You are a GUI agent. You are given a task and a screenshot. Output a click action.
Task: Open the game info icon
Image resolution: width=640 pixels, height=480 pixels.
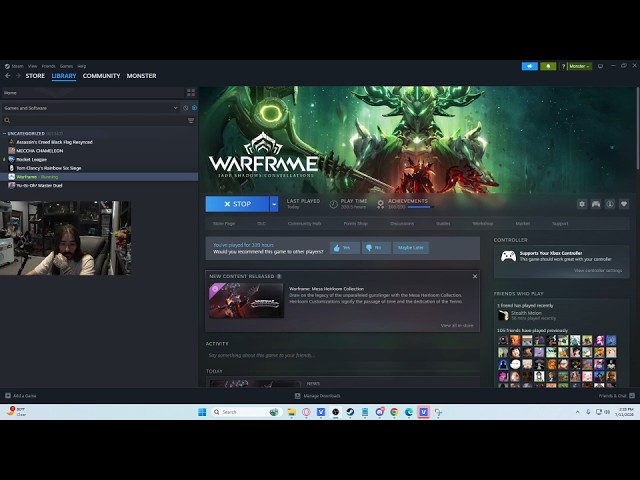(610, 204)
